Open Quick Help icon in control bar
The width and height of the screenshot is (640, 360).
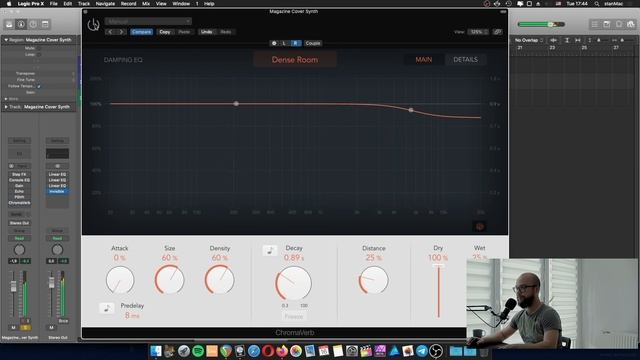click(x=33, y=24)
